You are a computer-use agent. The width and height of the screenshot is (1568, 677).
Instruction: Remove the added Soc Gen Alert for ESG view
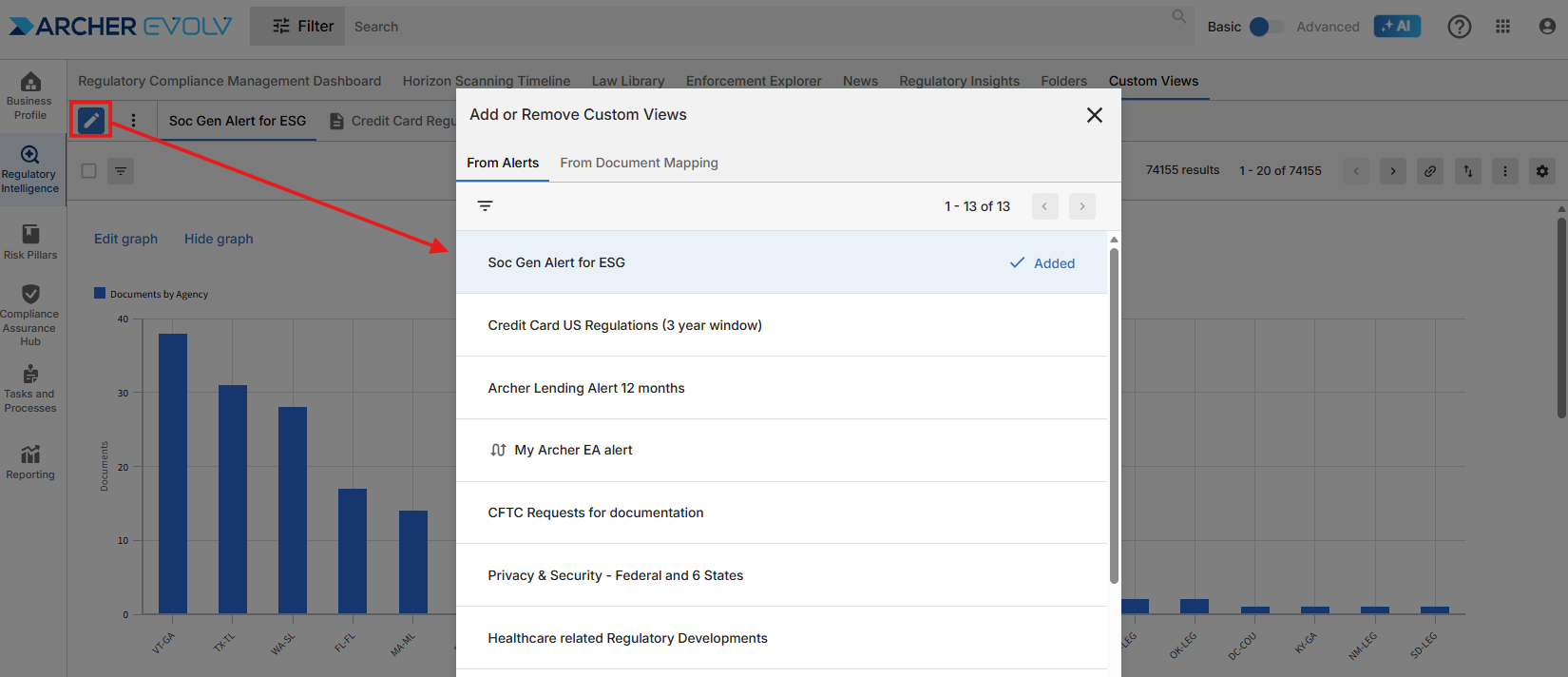click(x=1042, y=263)
